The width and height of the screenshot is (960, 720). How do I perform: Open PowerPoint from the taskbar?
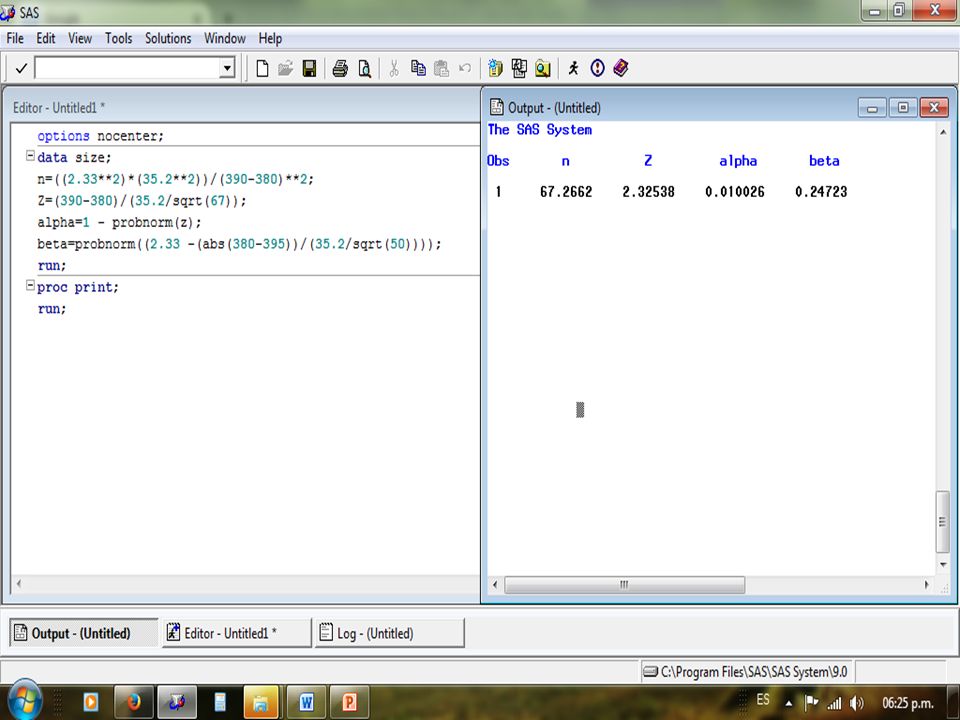pyautogui.click(x=349, y=702)
